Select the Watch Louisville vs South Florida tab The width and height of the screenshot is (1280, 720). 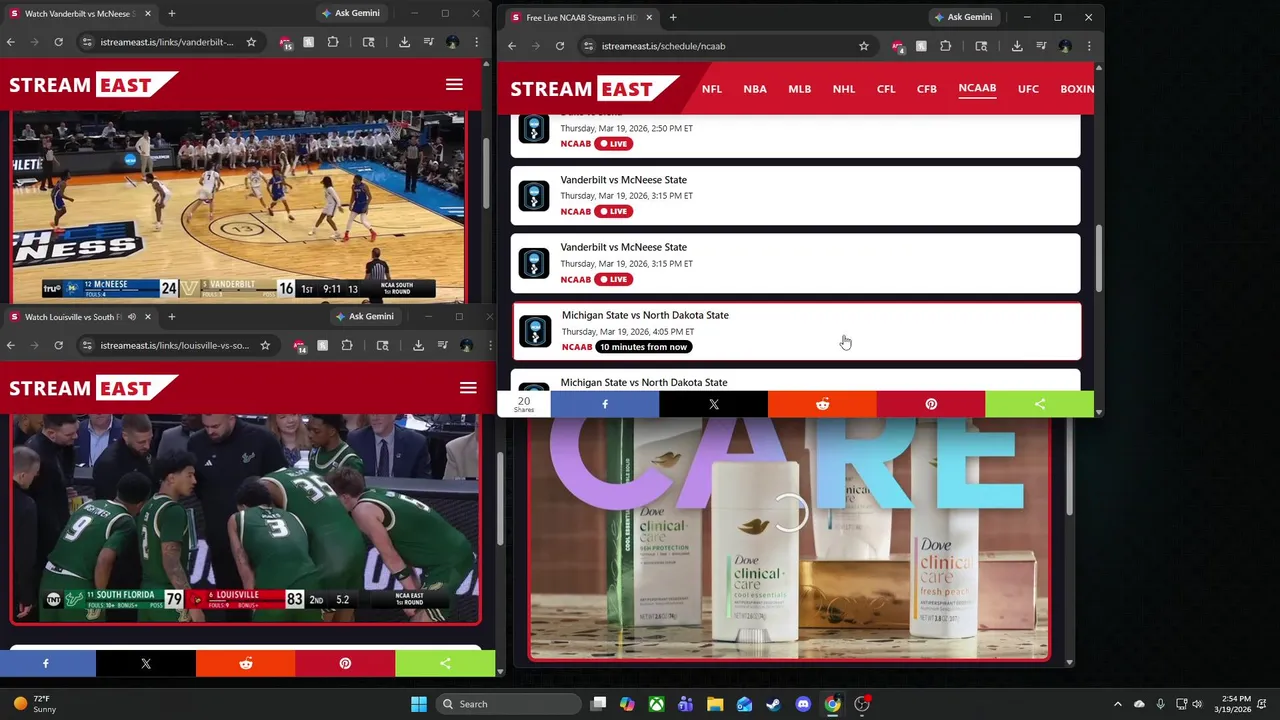pyautogui.click(x=78, y=316)
